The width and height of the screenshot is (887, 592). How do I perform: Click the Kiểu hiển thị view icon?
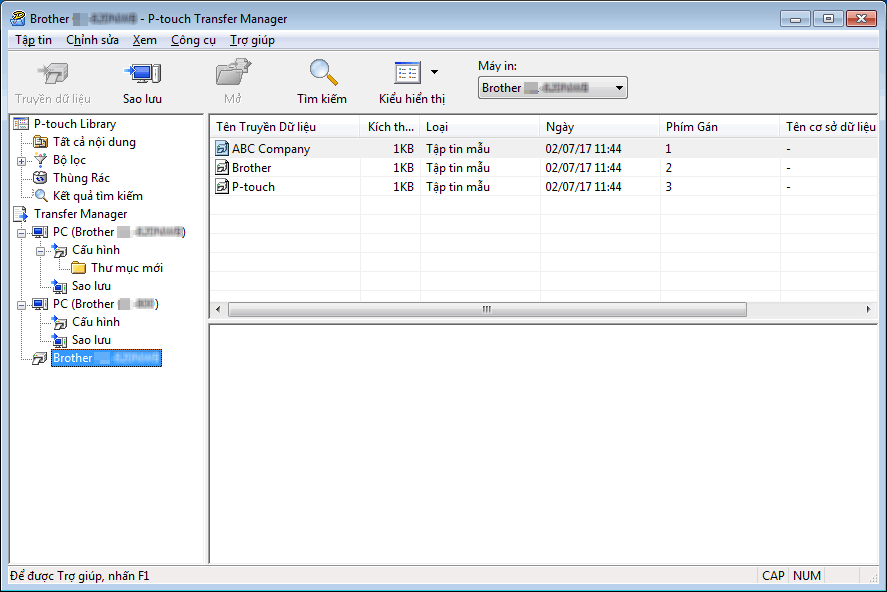click(x=408, y=74)
